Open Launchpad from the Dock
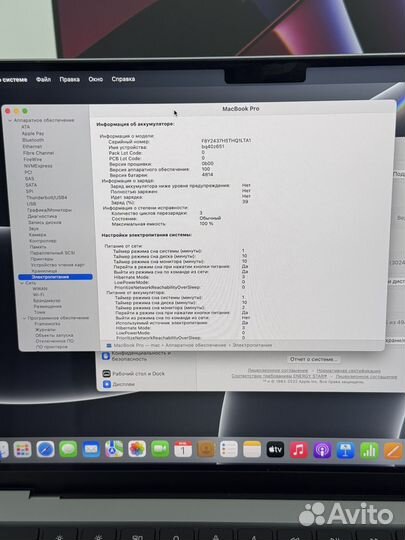Screen dimensions: 405x540 [x=22, y=449]
